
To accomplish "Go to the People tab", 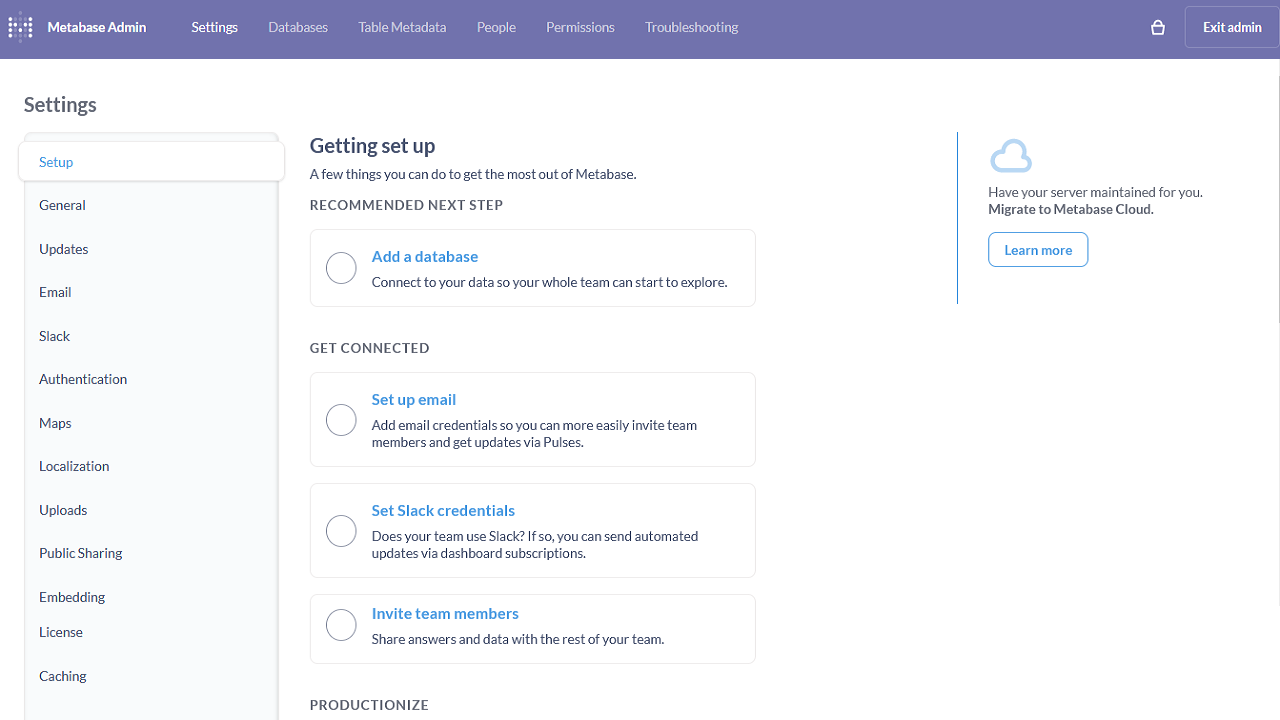I will click(x=496, y=28).
